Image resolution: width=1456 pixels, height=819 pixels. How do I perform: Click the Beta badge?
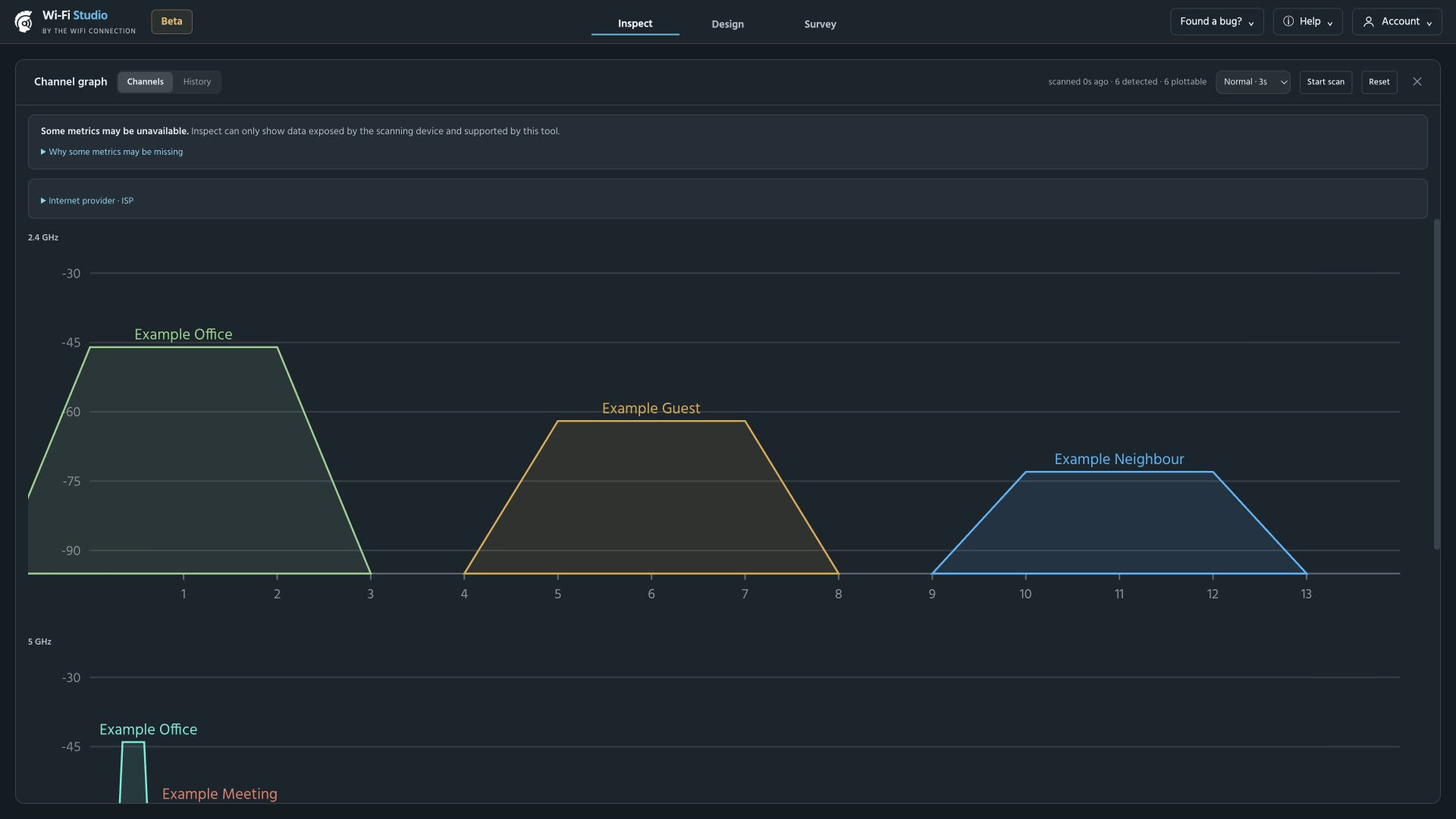(171, 21)
